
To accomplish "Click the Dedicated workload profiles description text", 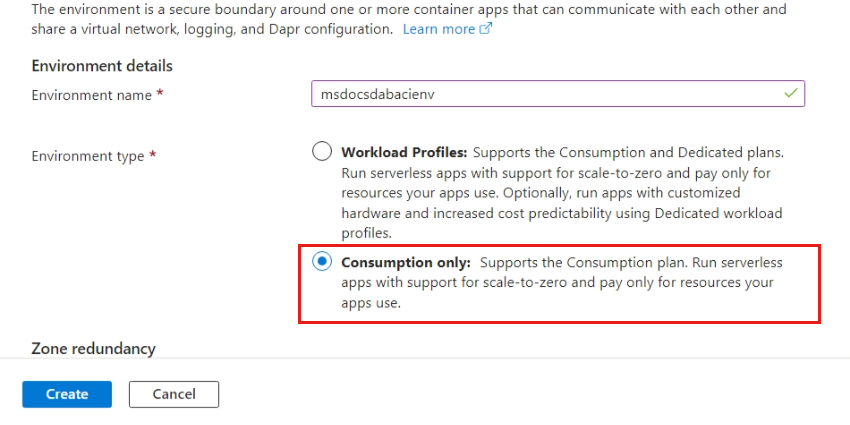I will pos(561,213).
